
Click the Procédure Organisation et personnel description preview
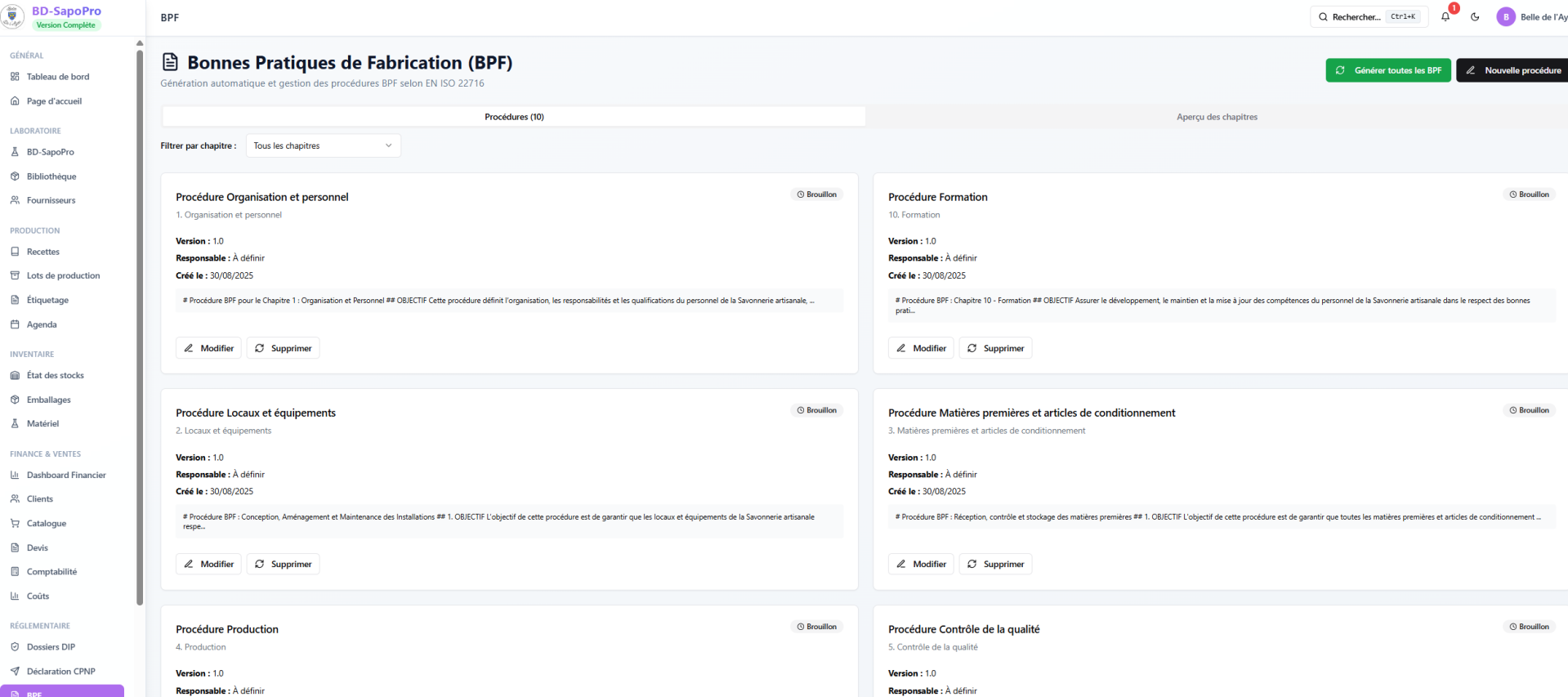510,301
